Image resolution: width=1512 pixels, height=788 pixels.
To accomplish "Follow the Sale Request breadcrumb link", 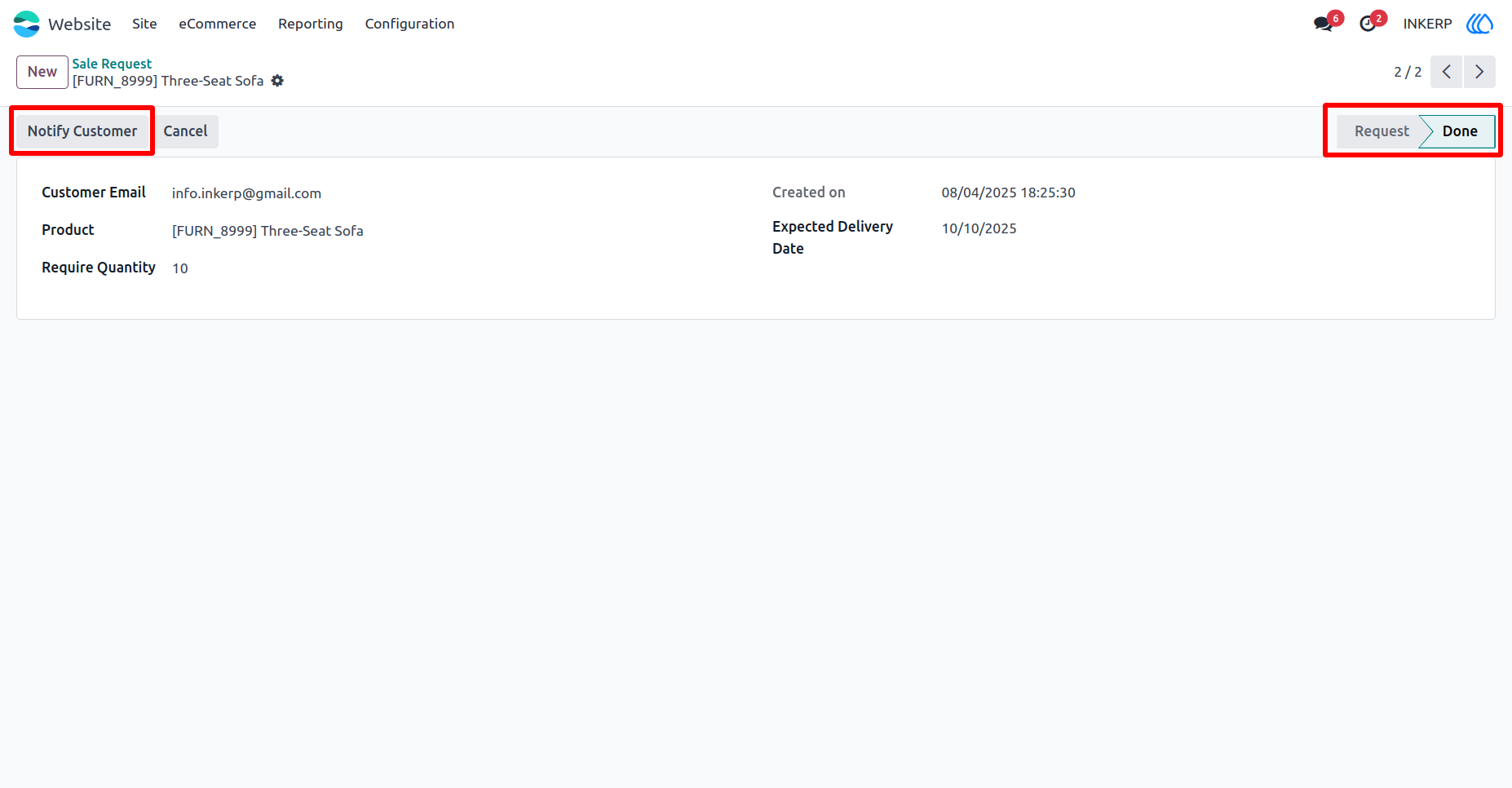I will click(x=112, y=64).
